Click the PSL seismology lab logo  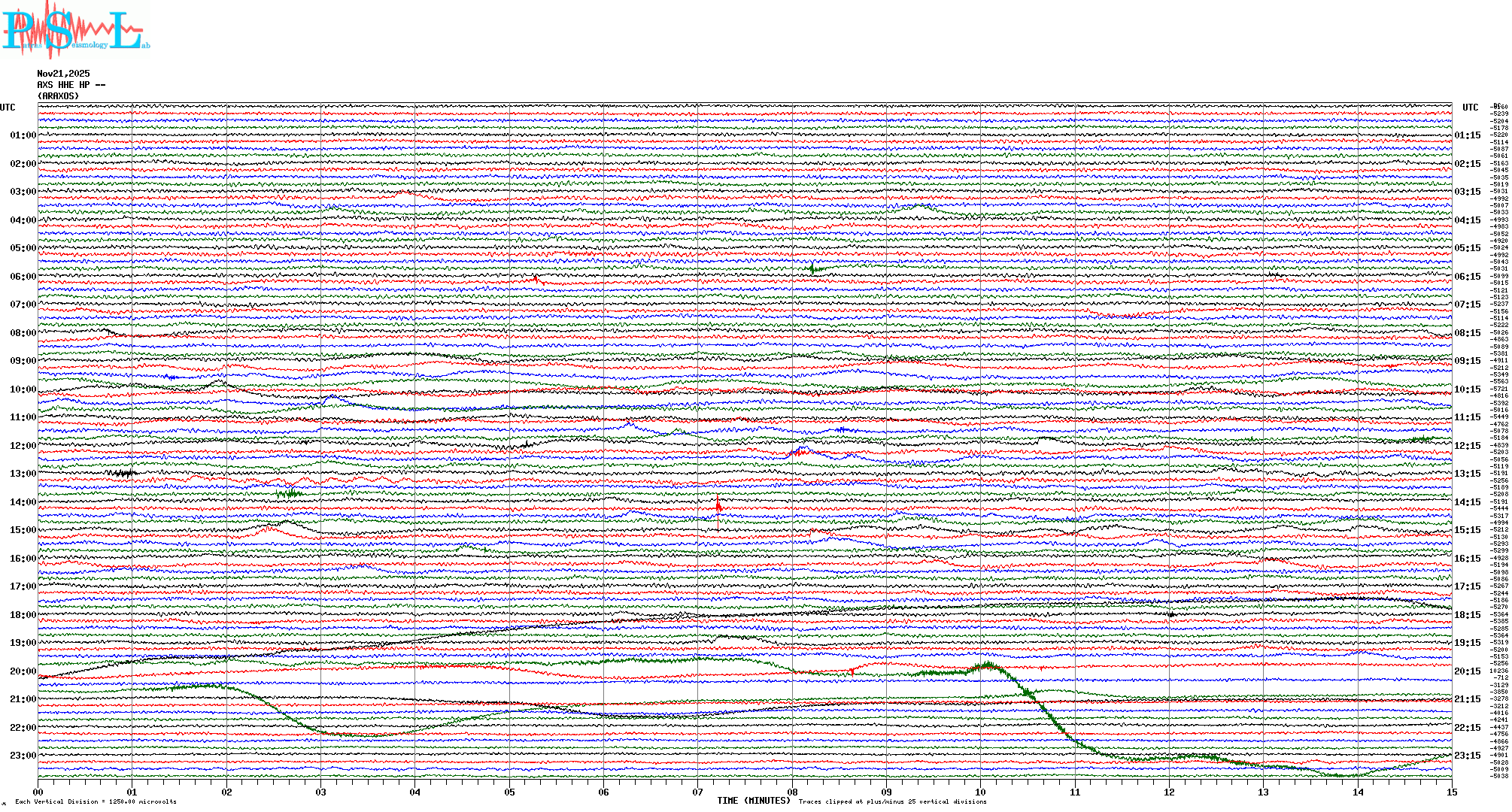75,30
